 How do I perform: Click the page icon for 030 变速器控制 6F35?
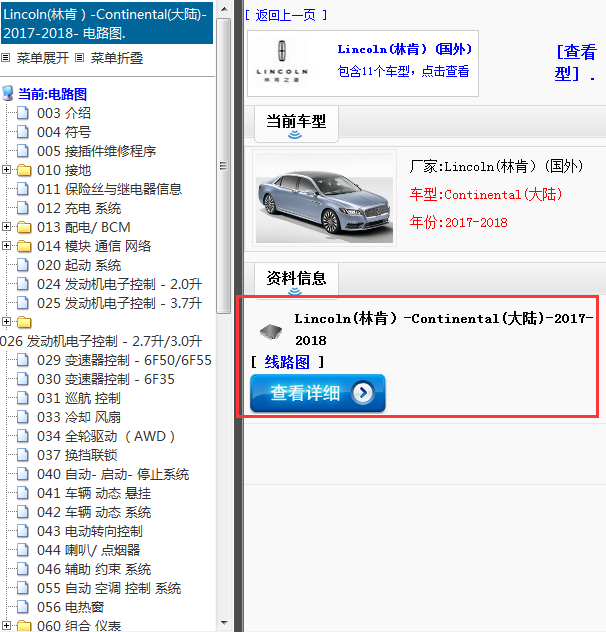click(x=23, y=379)
